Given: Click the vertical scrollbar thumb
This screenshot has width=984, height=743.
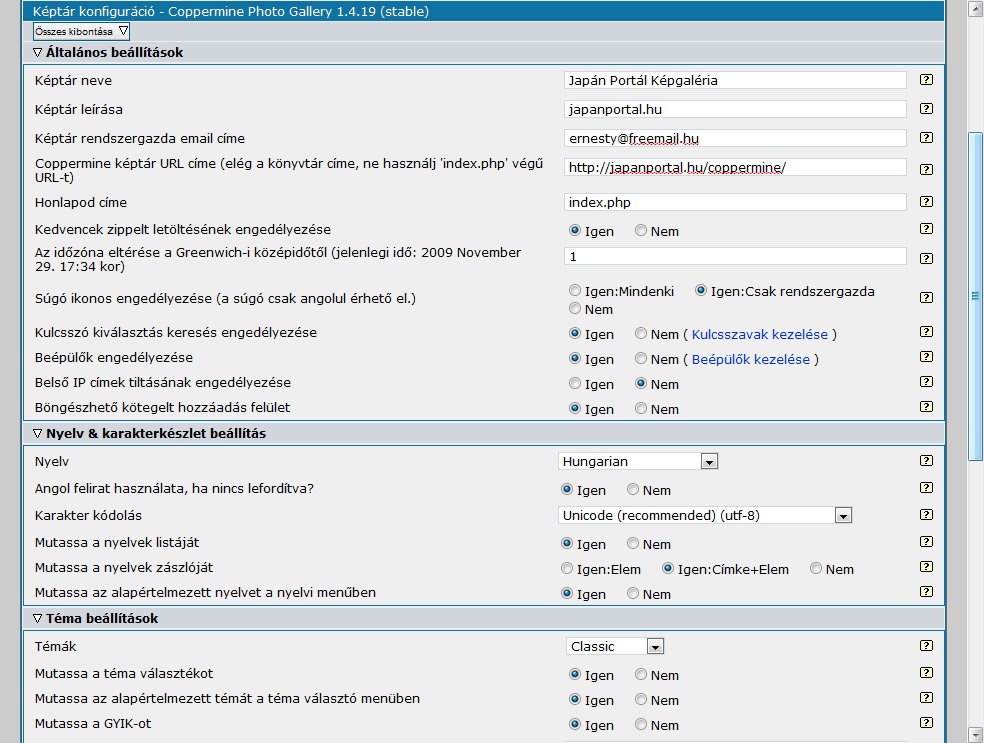Looking at the screenshot, I should pyautogui.click(x=975, y=296).
